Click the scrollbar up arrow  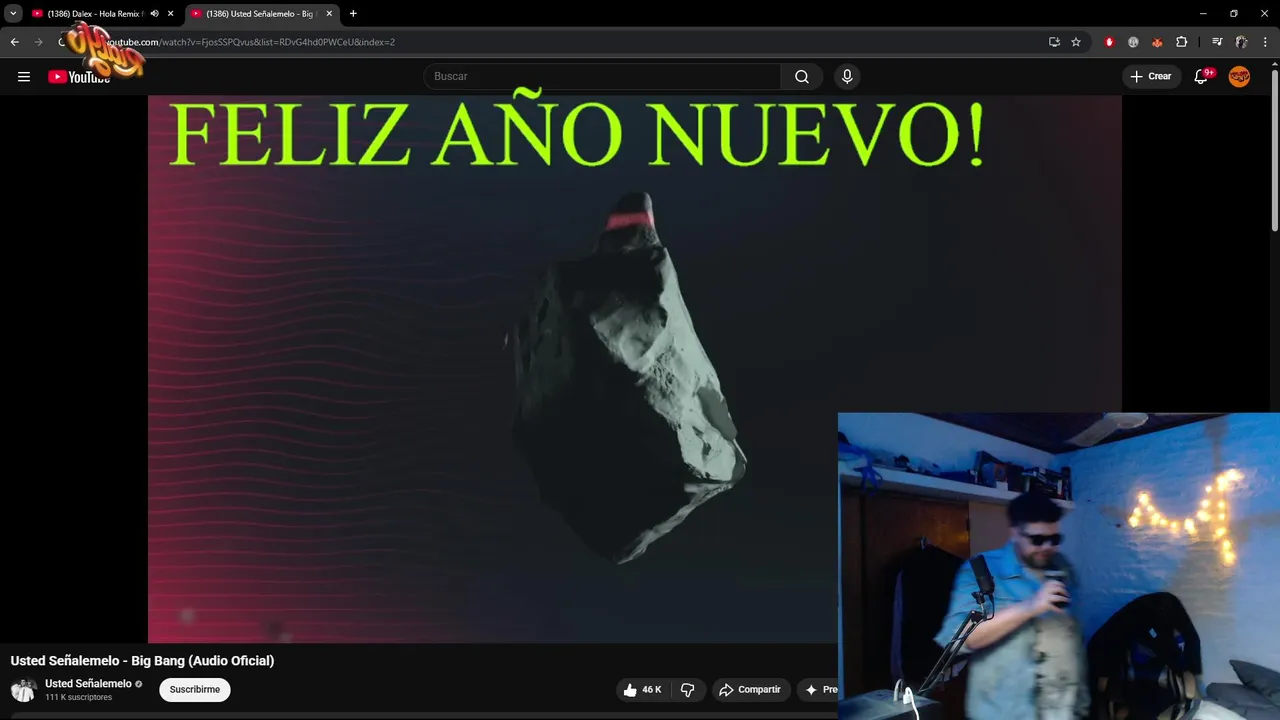(1275, 63)
